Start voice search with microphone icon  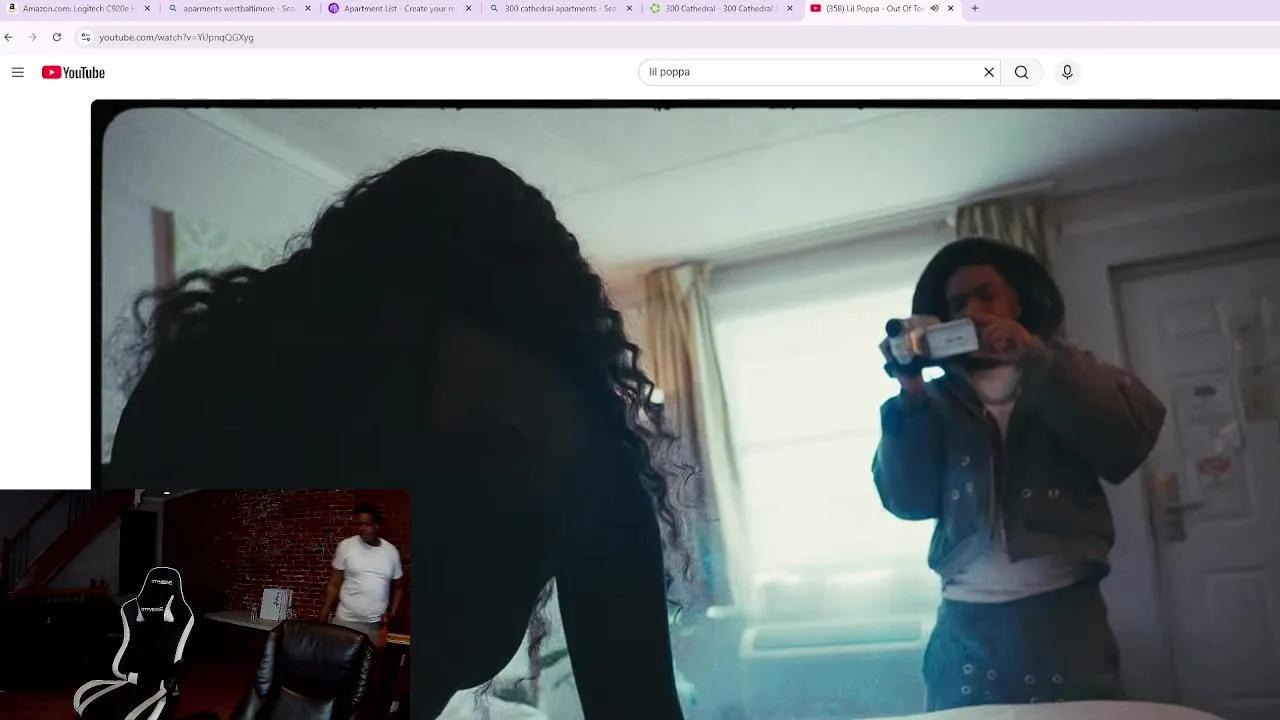1067,72
